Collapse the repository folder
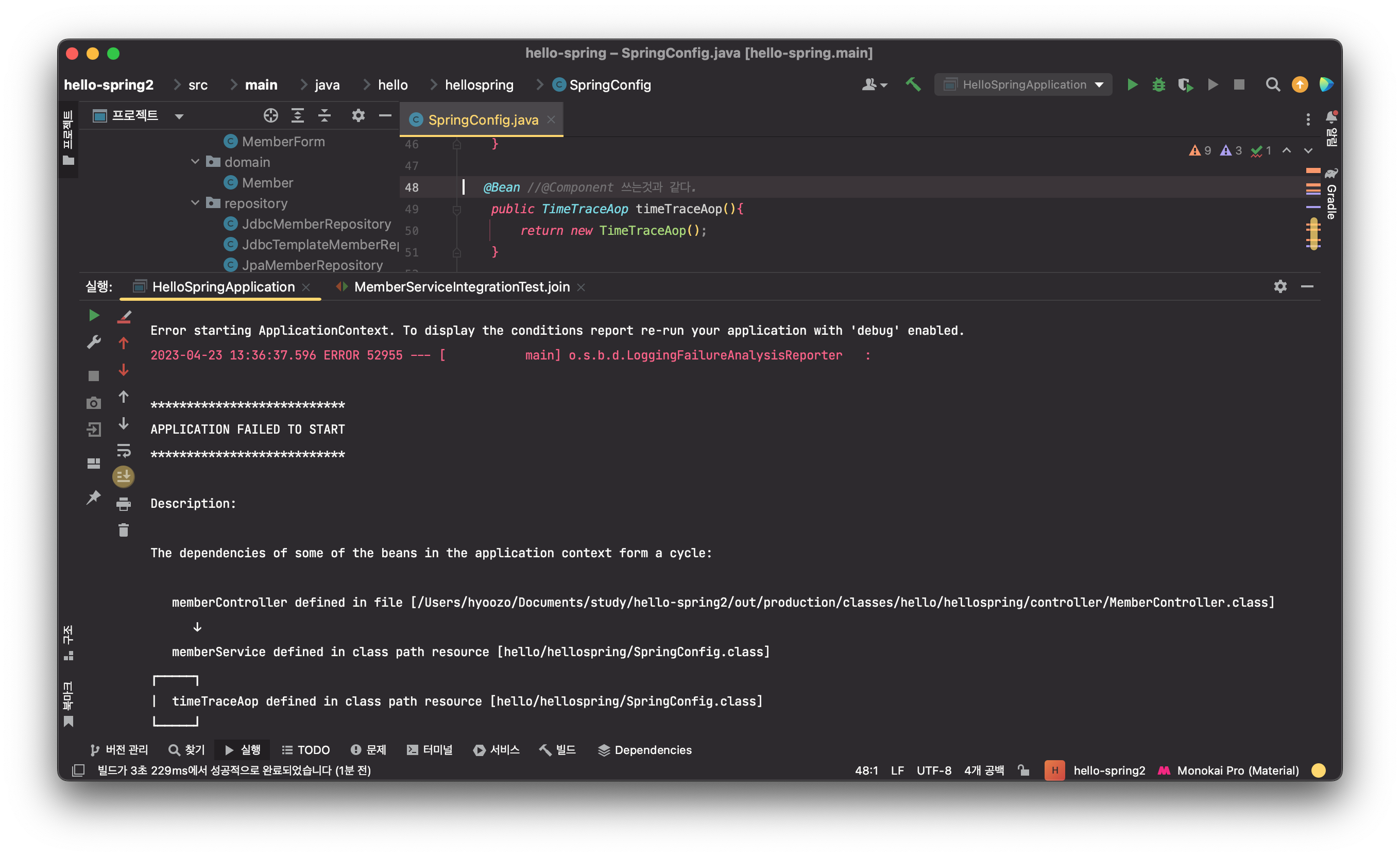This screenshot has width=1400, height=857. click(x=195, y=203)
